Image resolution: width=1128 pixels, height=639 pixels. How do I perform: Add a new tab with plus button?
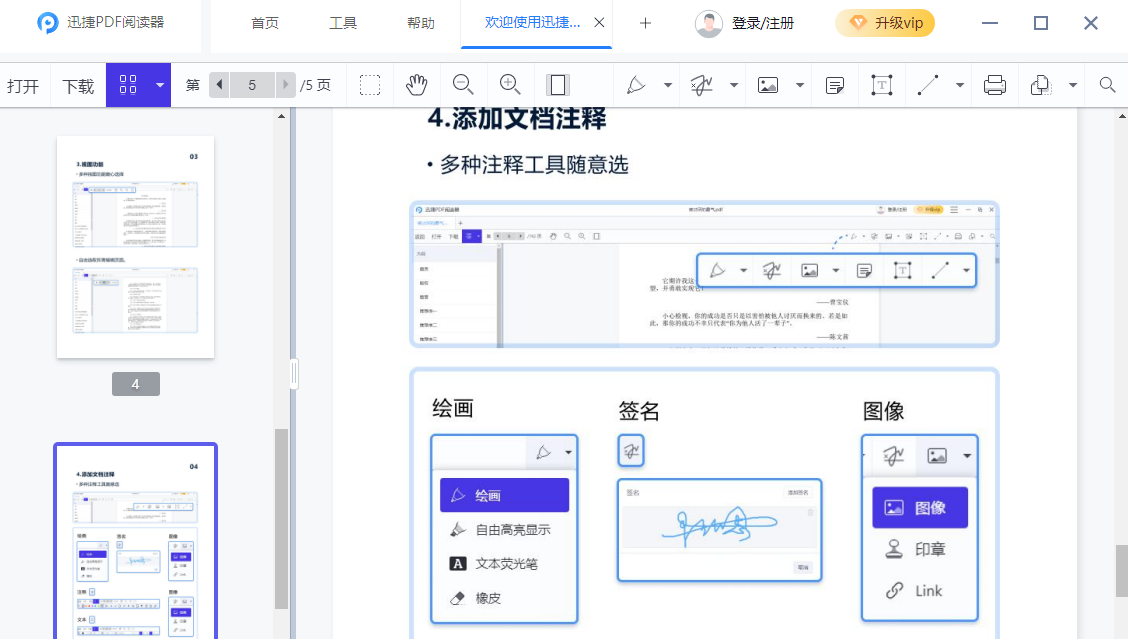[x=645, y=23]
